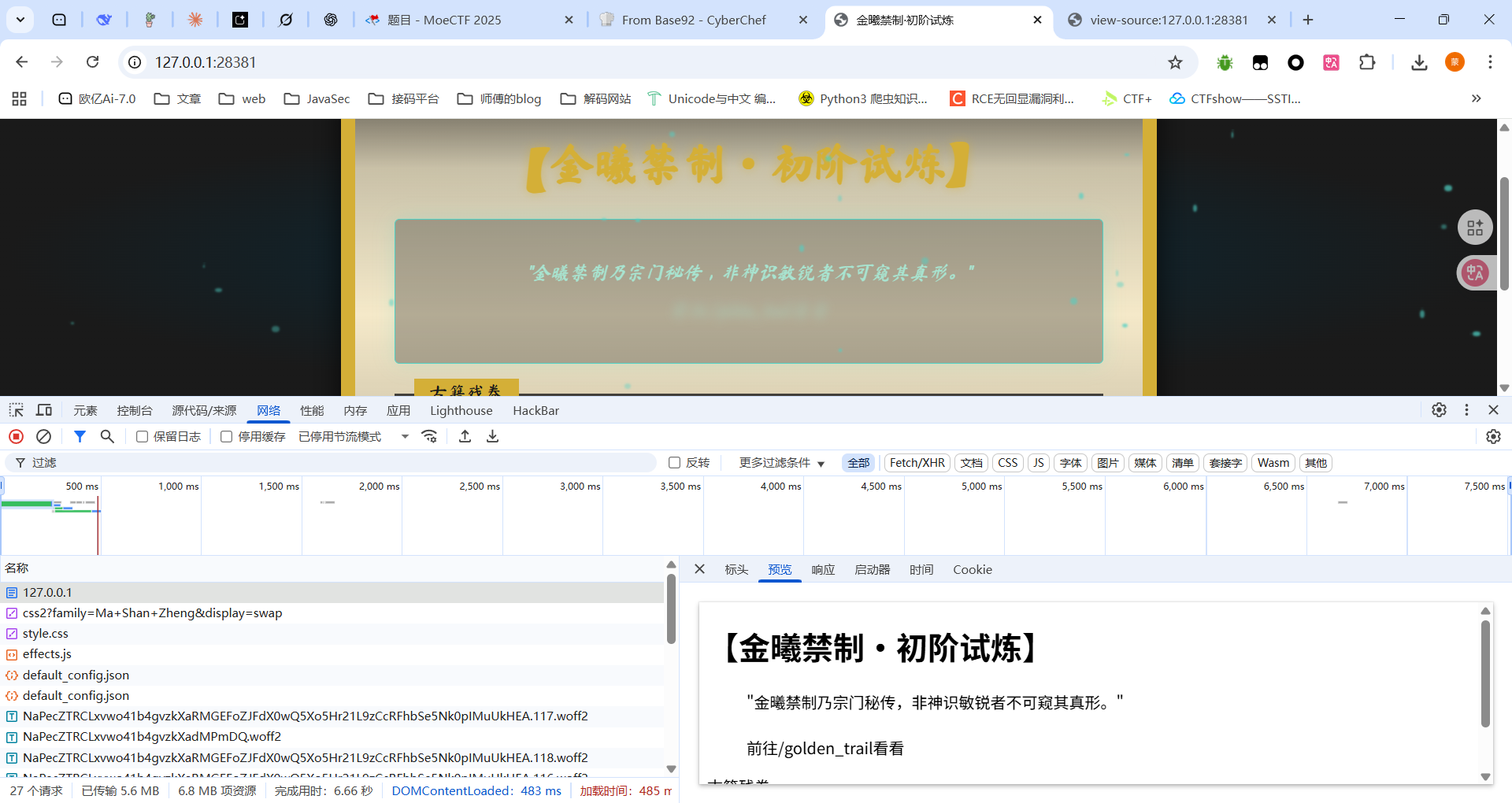Clear the network log
1512x803 pixels.
point(44,436)
